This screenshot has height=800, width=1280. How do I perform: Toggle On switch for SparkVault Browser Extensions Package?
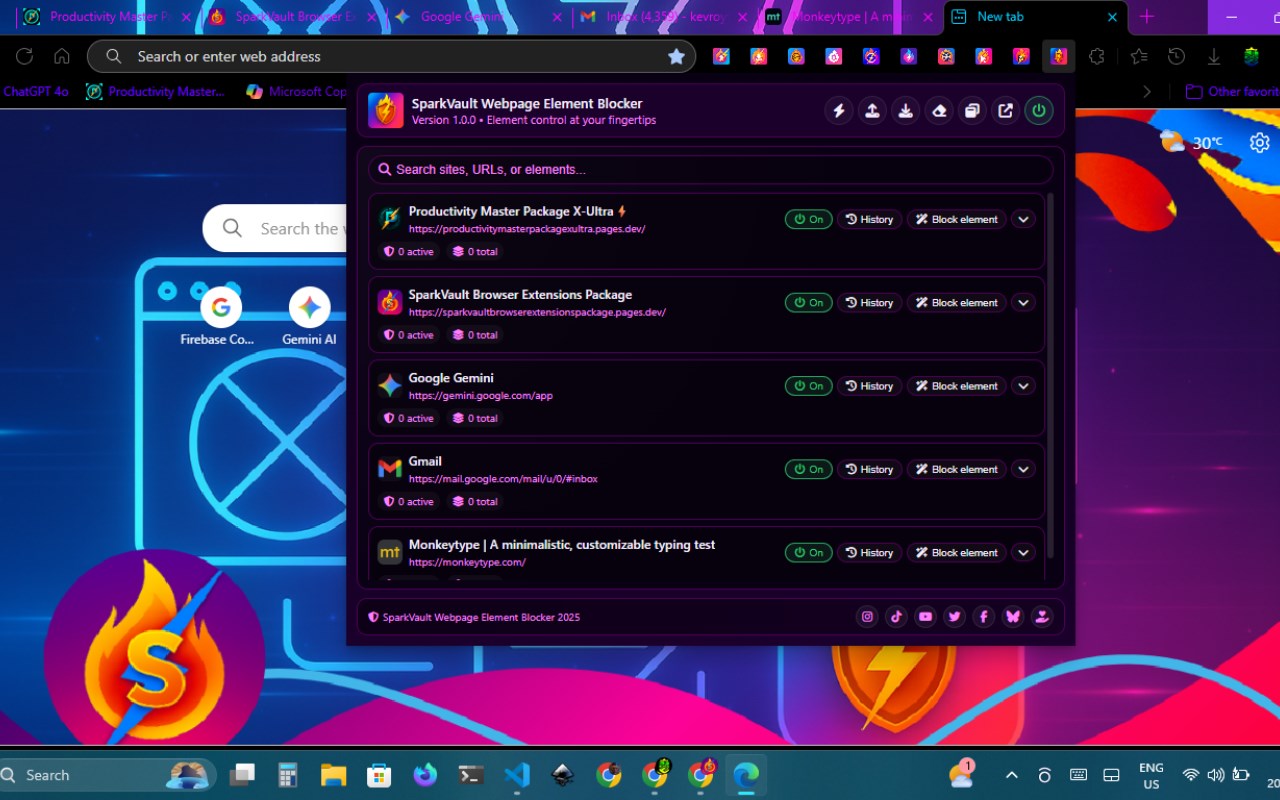[x=808, y=302]
